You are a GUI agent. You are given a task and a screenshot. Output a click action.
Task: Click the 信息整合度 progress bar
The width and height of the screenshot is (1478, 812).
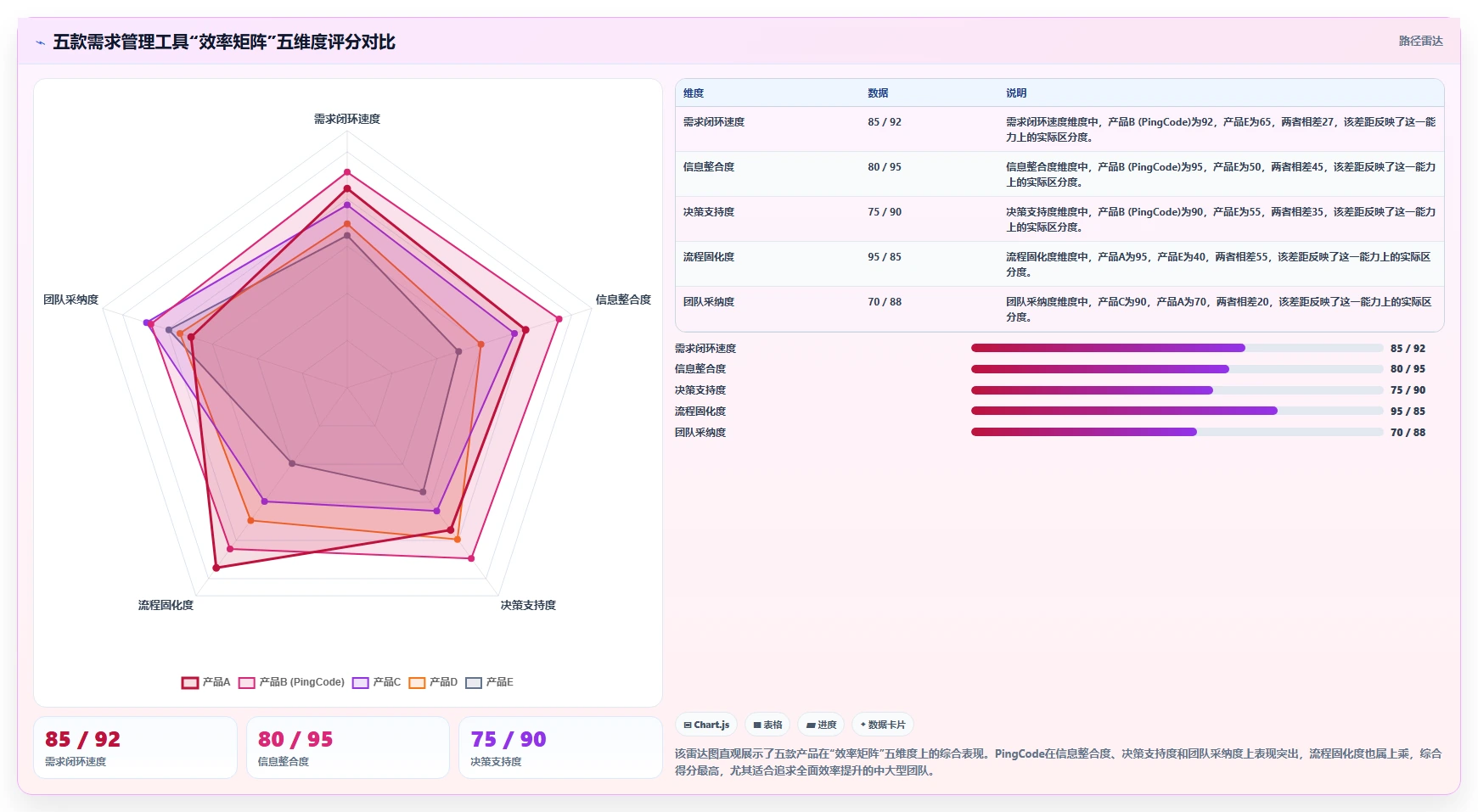(1177, 369)
